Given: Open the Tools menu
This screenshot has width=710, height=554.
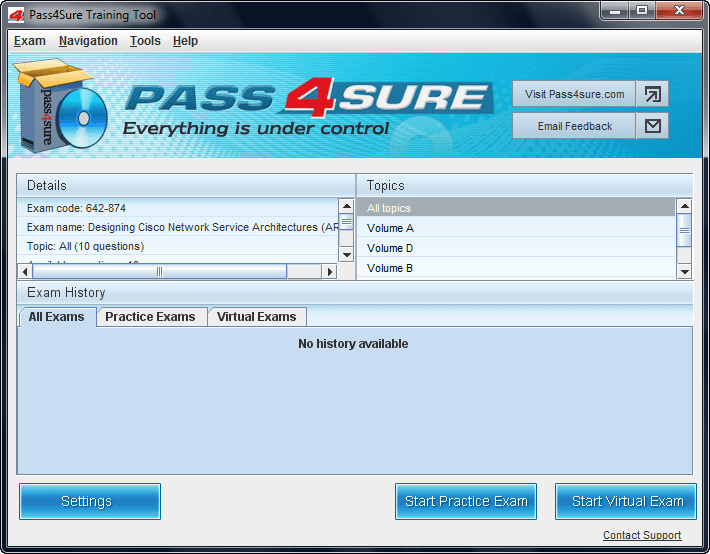Looking at the screenshot, I should 145,41.
